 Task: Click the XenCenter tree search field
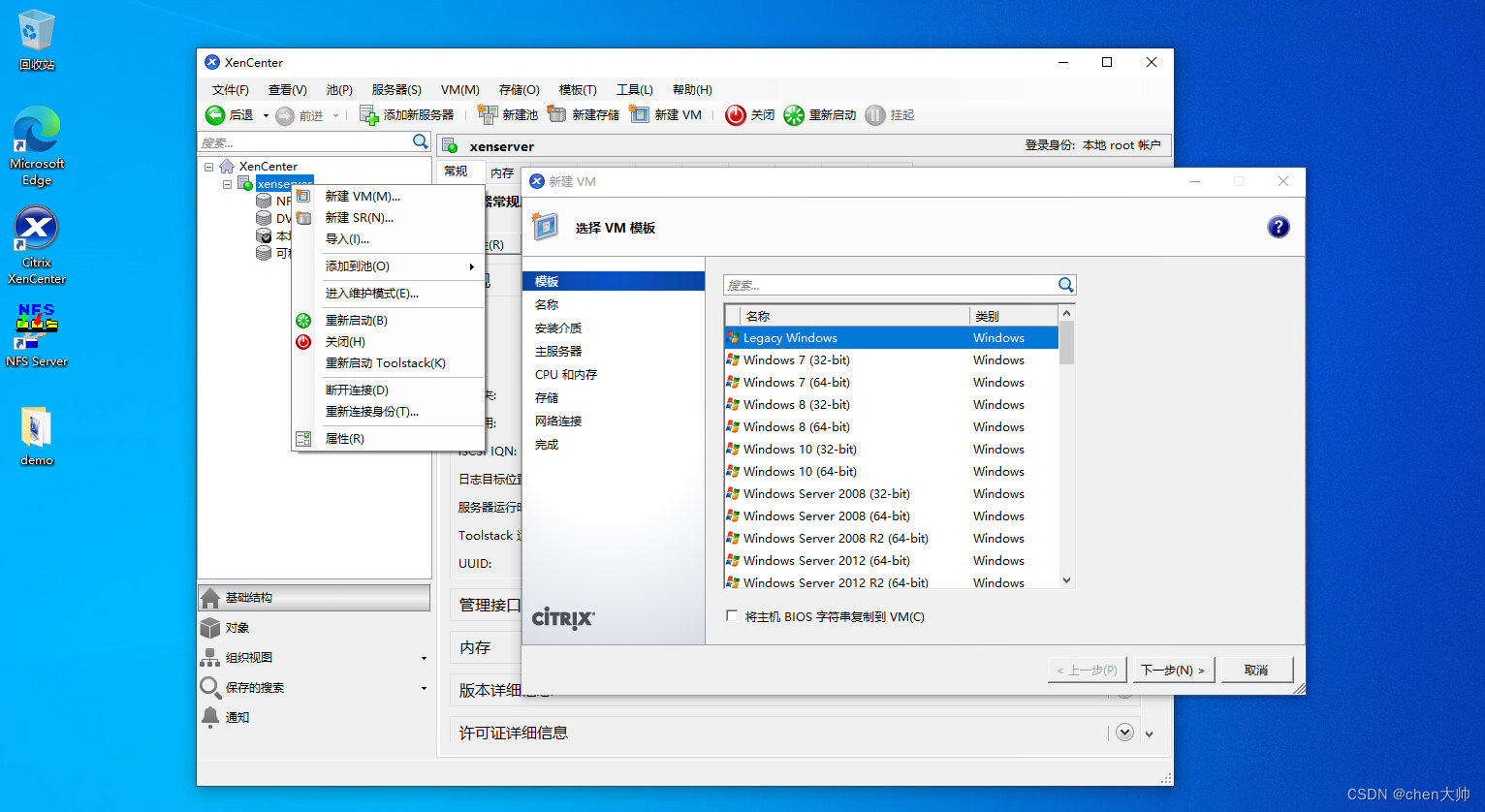click(304, 142)
